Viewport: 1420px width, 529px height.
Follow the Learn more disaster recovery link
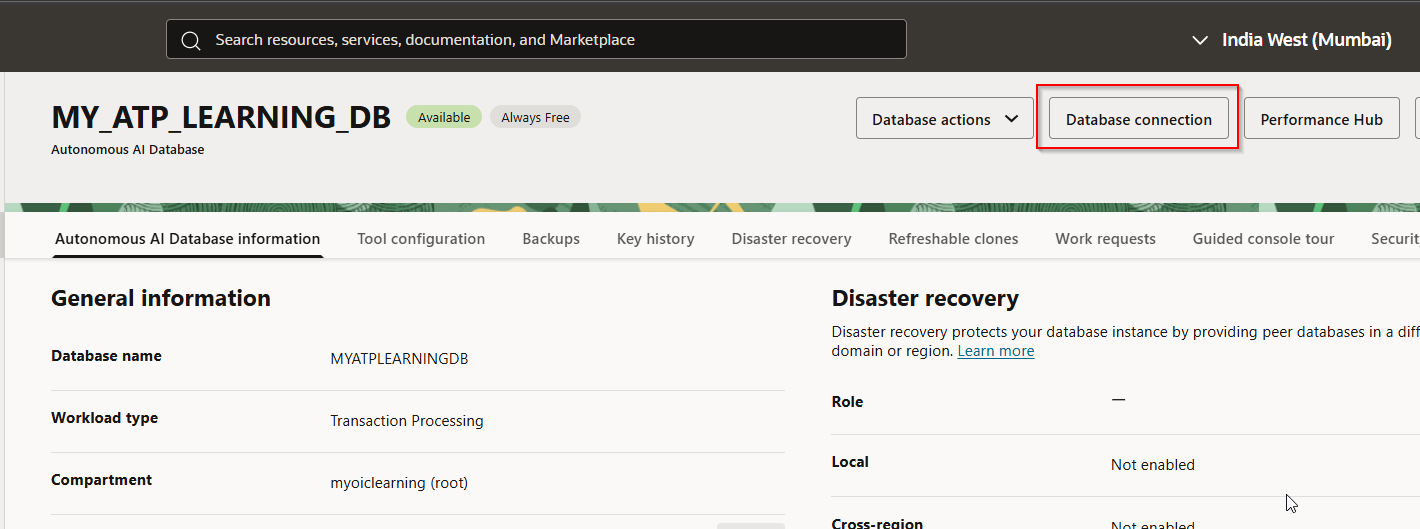(995, 351)
